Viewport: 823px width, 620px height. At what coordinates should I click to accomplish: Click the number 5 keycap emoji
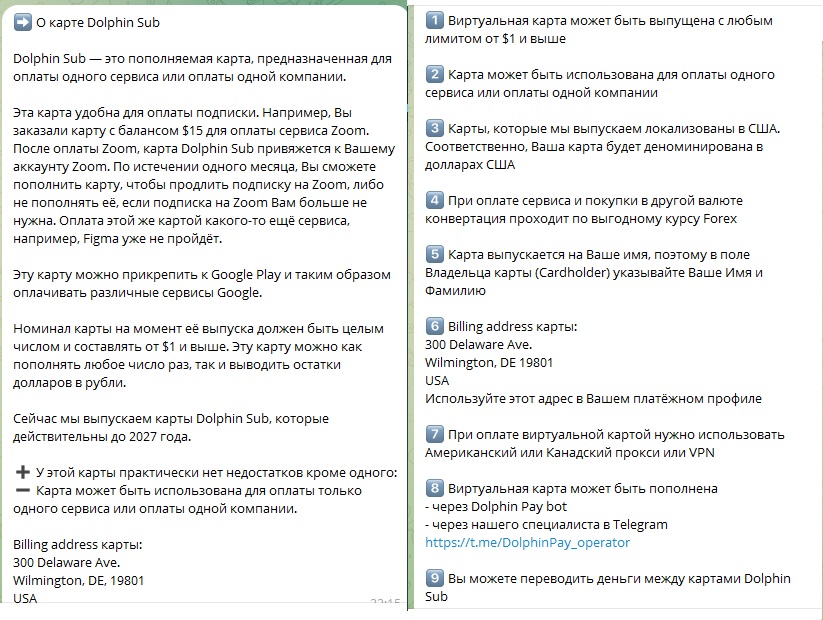[x=434, y=254]
